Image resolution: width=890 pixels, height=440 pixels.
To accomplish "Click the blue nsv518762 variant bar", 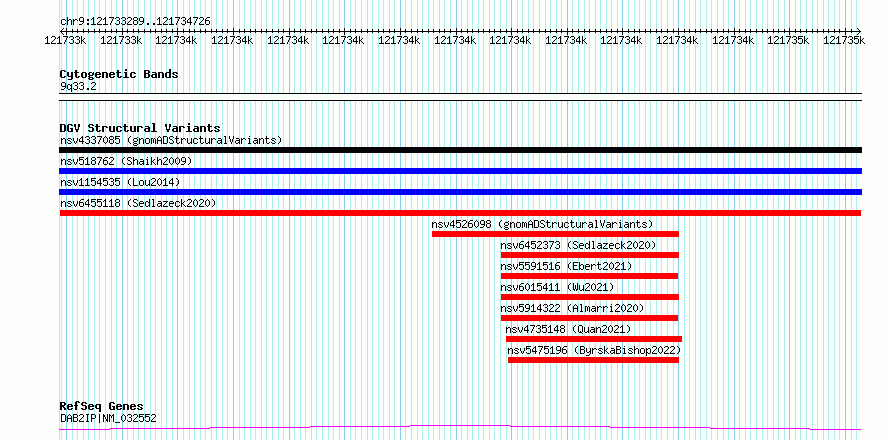I will [x=460, y=171].
